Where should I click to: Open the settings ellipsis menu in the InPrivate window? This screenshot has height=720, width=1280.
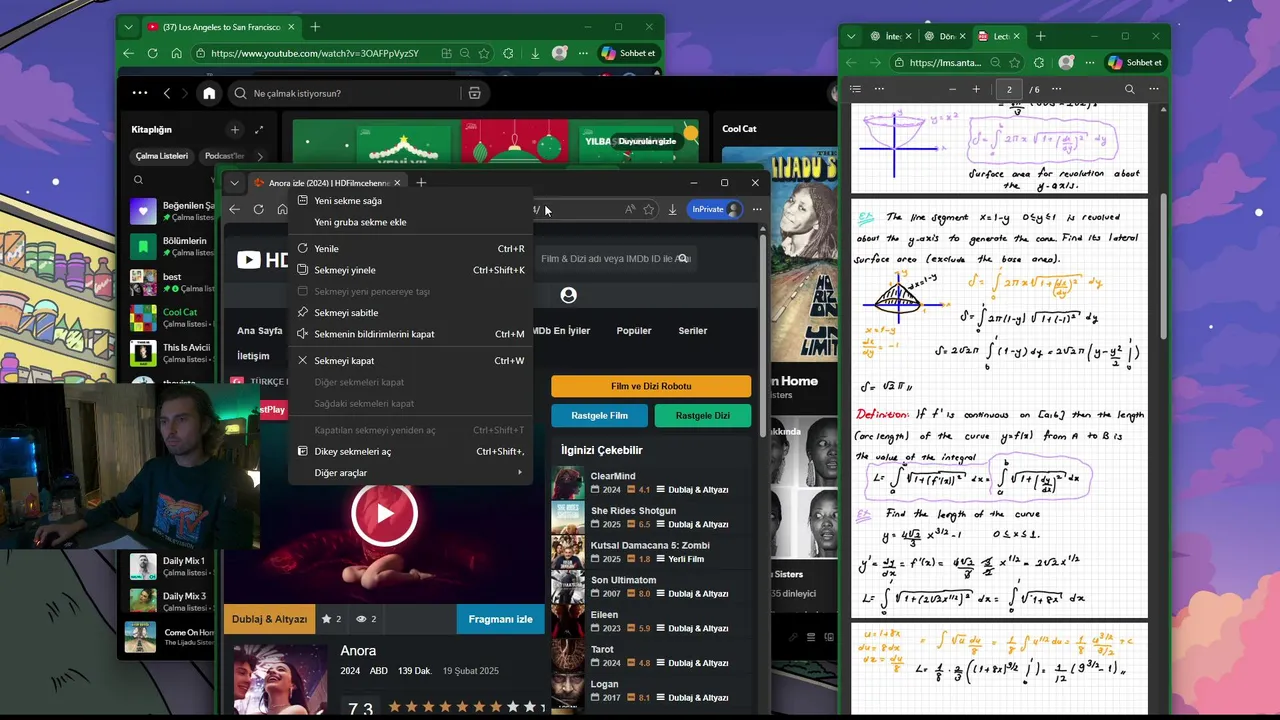[757, 209]
